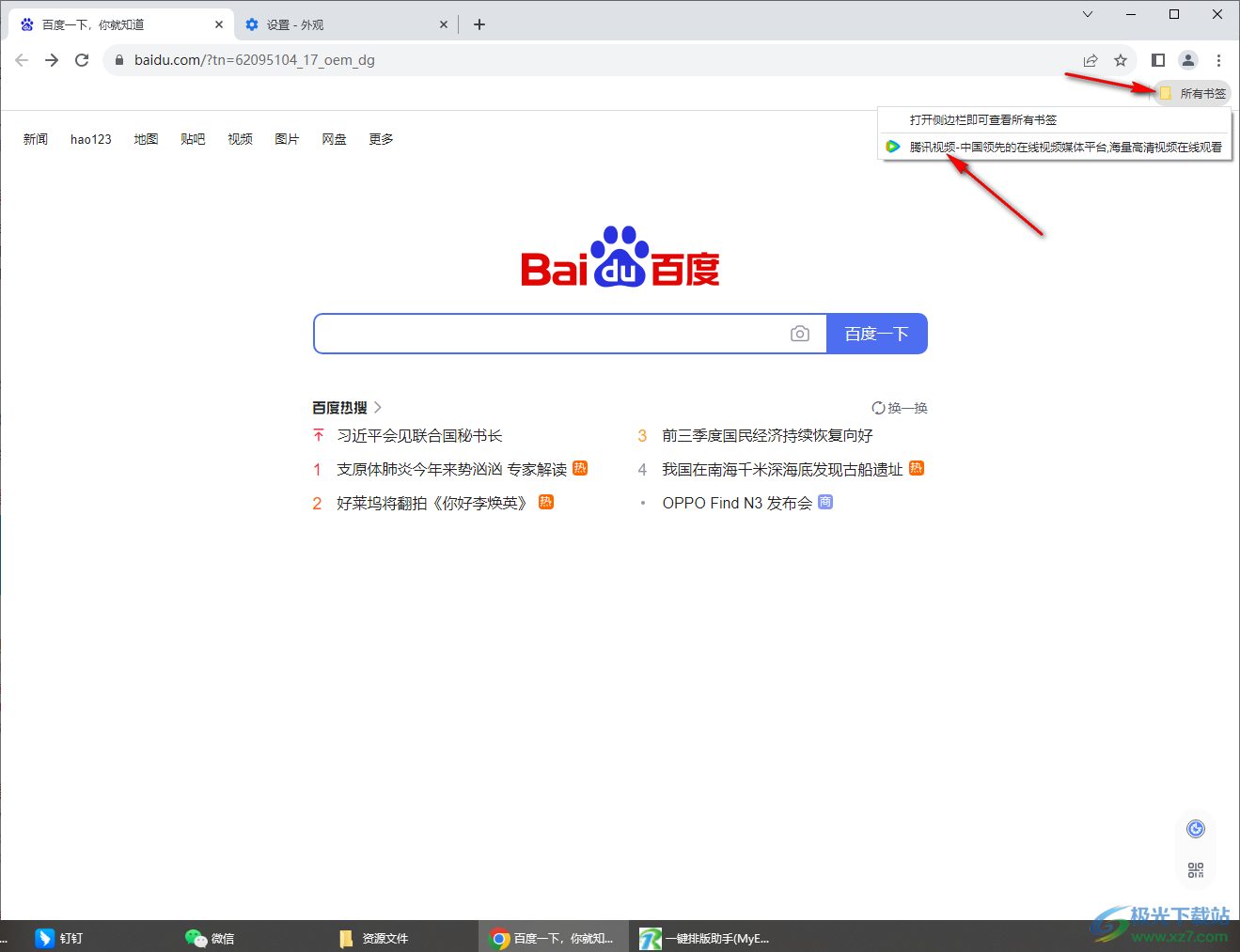Open the 视频 link

(240, 139)
